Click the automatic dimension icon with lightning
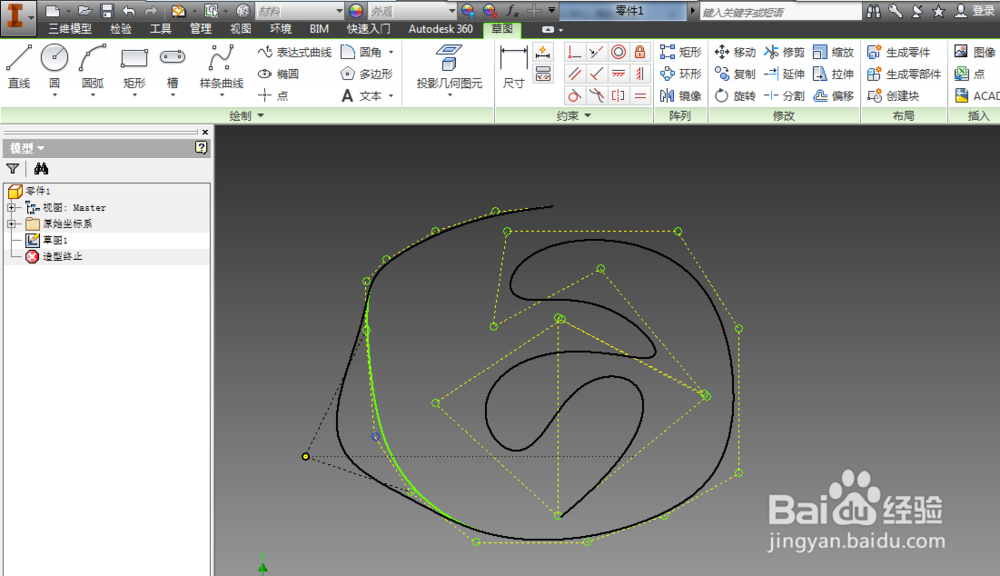Image resolution: width=1000 pixels, height=576 pixels. (x=543, y=52)
